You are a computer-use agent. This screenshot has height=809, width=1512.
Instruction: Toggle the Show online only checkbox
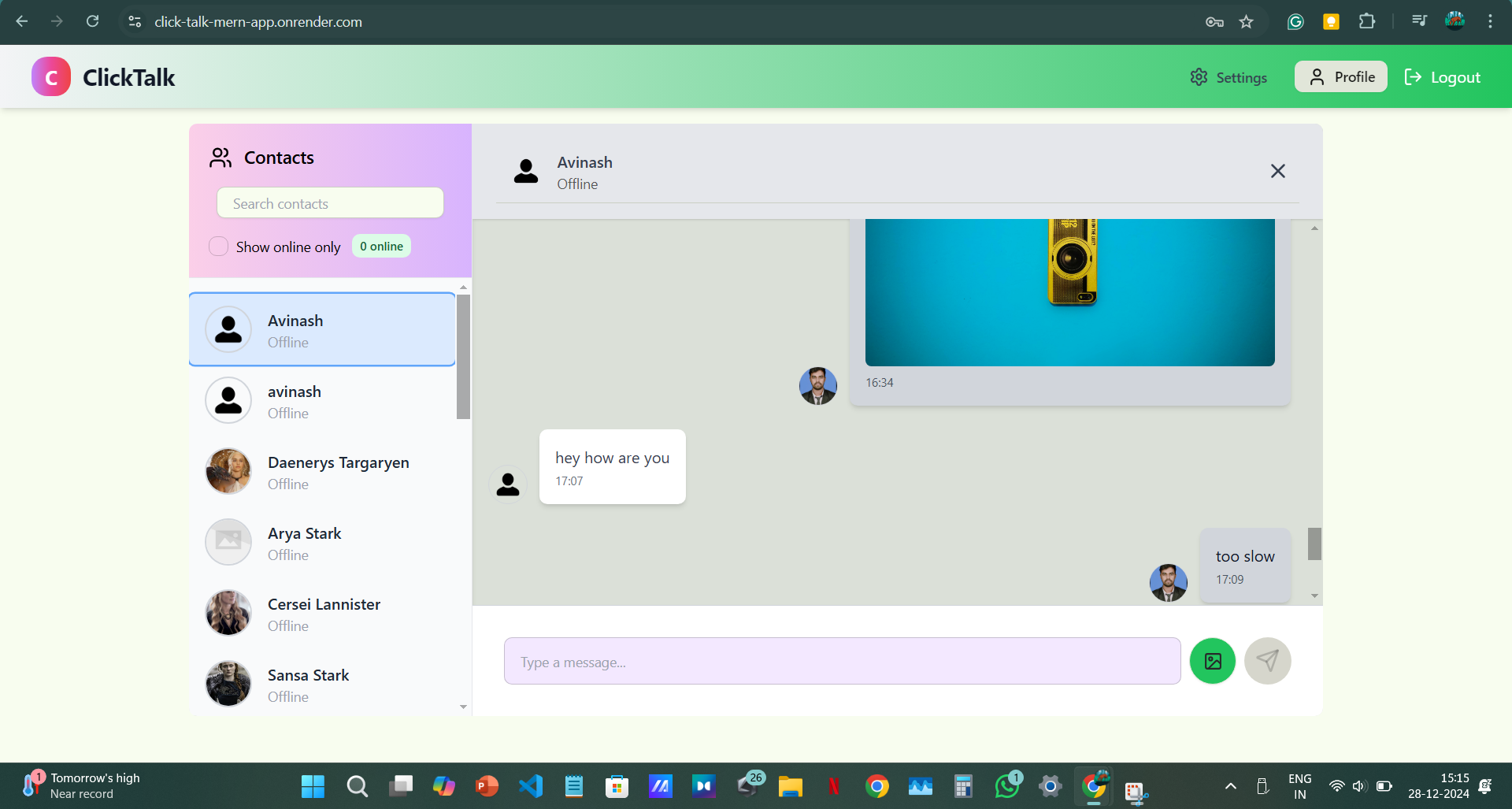coord(218,247)
